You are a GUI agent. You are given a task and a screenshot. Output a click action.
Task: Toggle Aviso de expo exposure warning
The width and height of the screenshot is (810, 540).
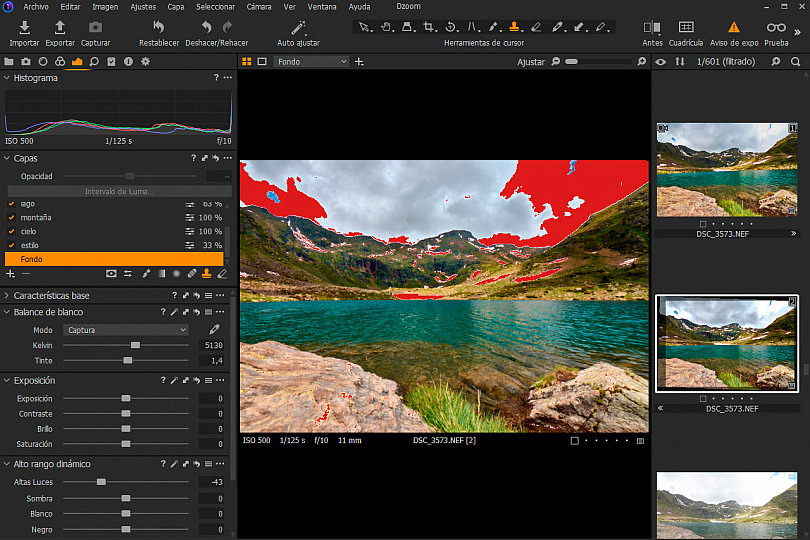point(734,27)
